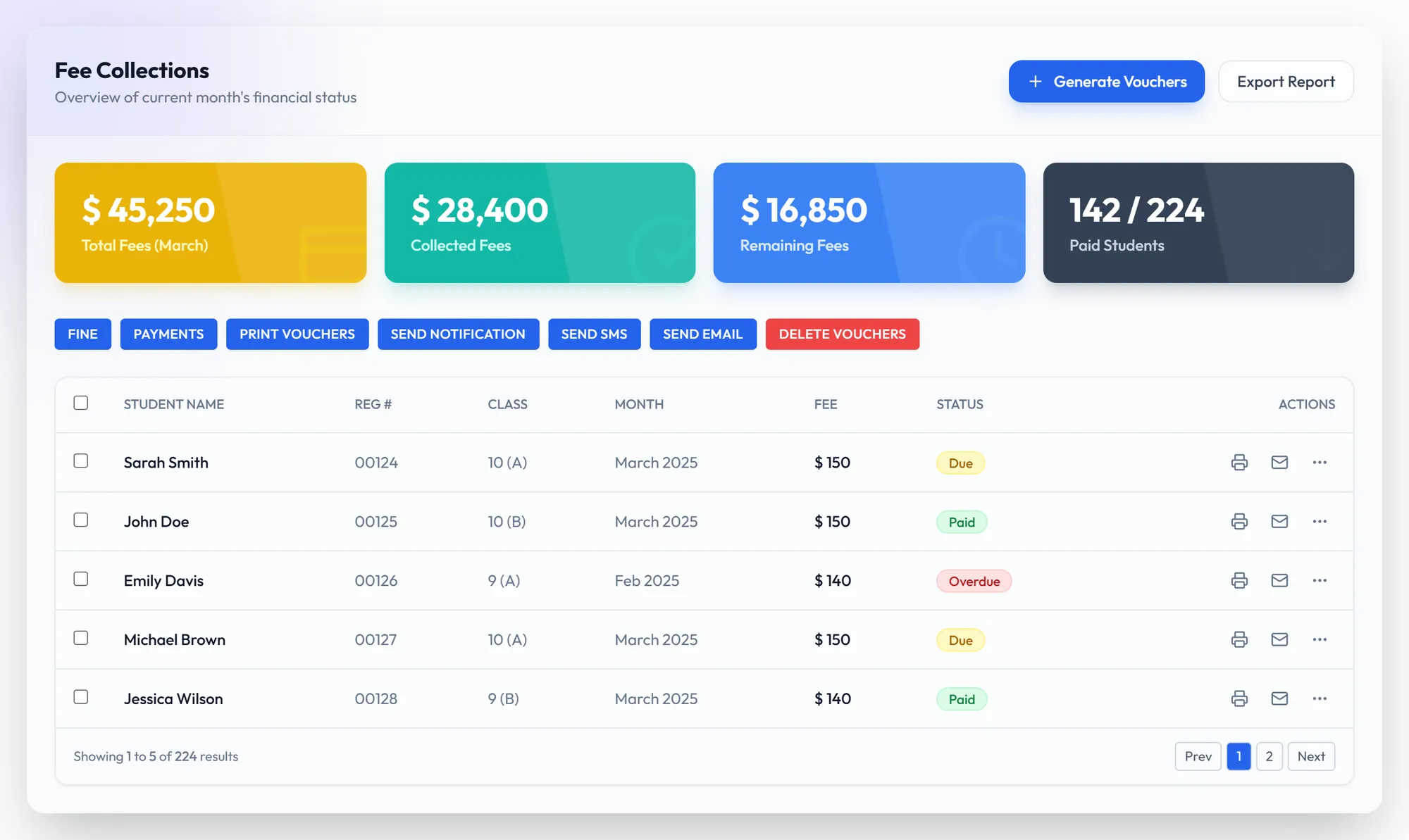This screenshot has height=840, width=1409.
Task: Print voucher for John Doe
Action: tap(1239, 522)
